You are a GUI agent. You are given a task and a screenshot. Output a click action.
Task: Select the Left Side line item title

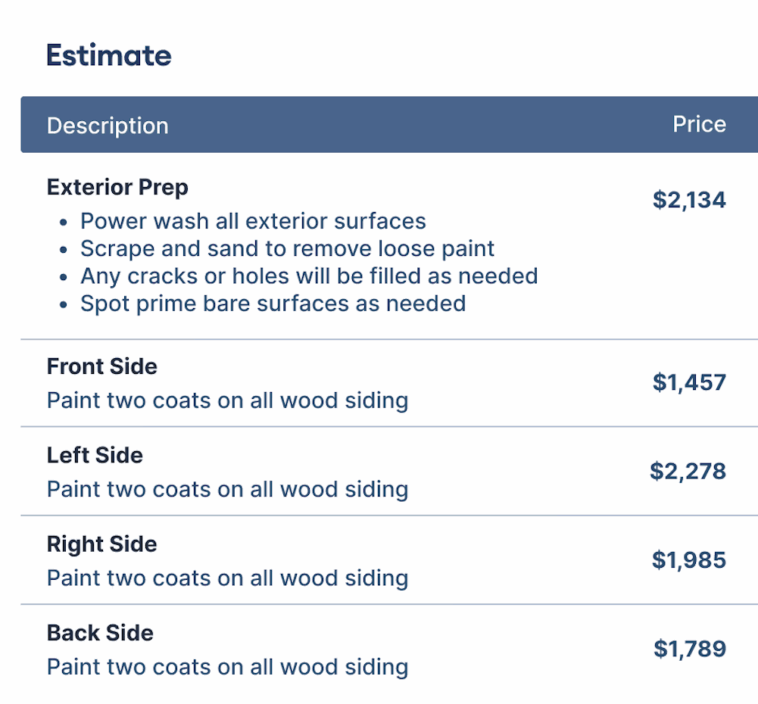pos(95,456)
